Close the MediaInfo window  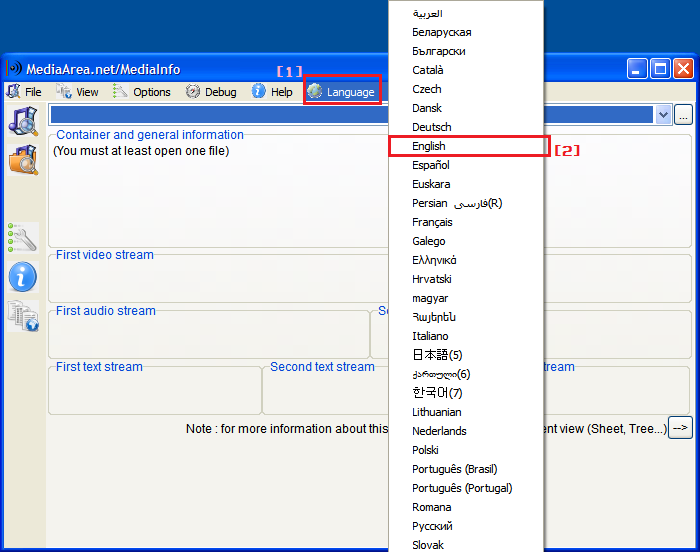[683, 69]
